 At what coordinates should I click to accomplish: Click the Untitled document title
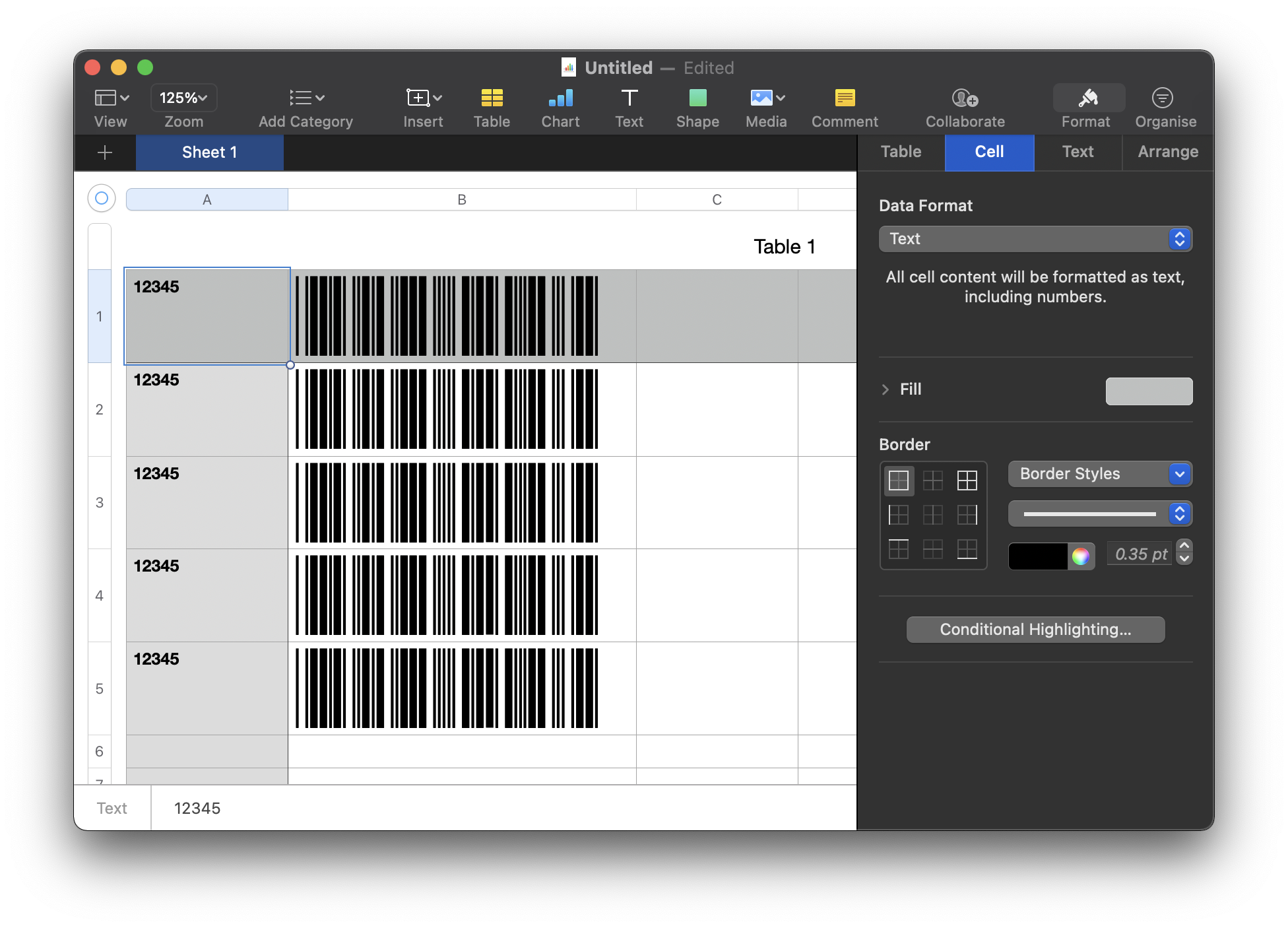(618, 67)
